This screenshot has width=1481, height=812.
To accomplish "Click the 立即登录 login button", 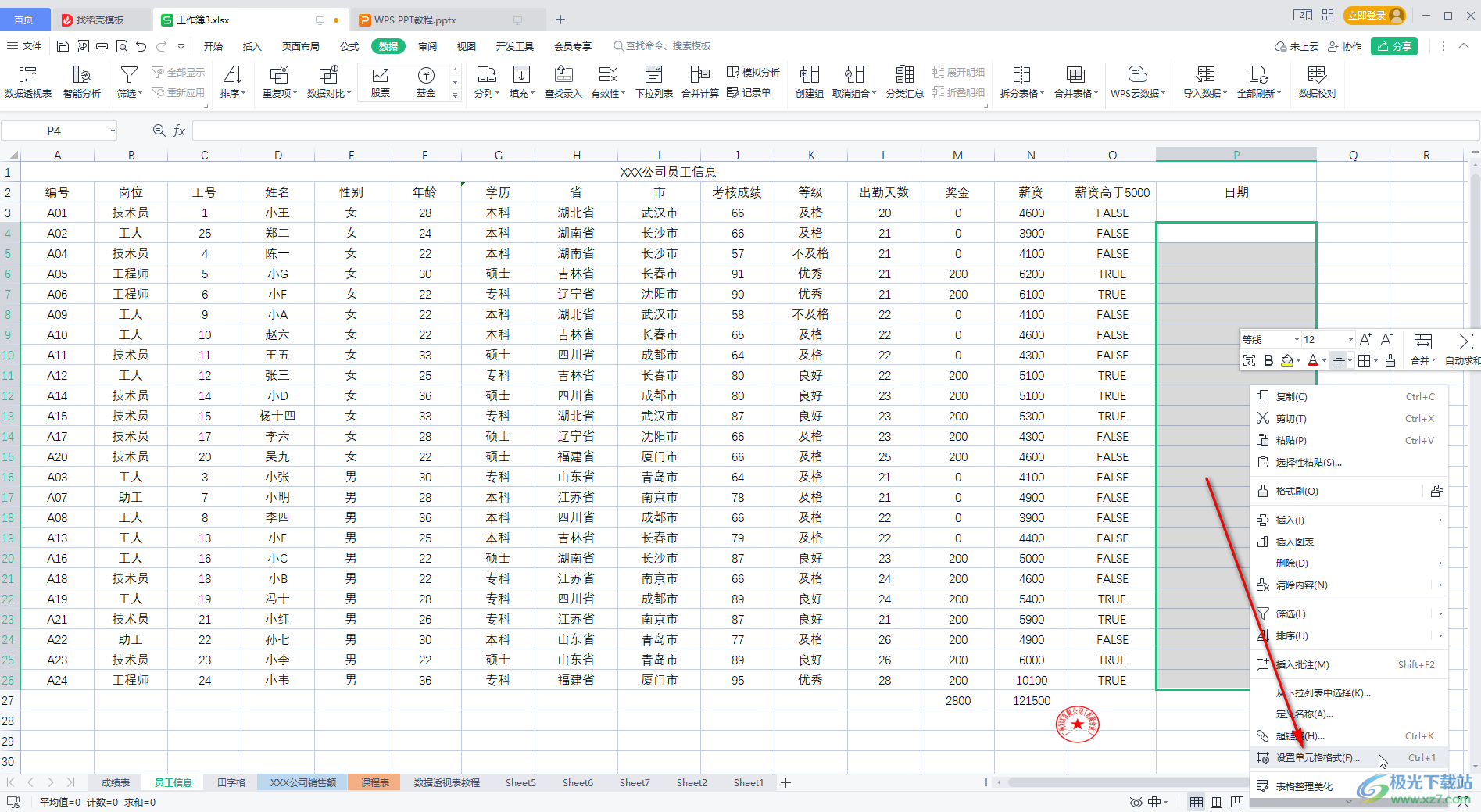I will coord(1375,15).
